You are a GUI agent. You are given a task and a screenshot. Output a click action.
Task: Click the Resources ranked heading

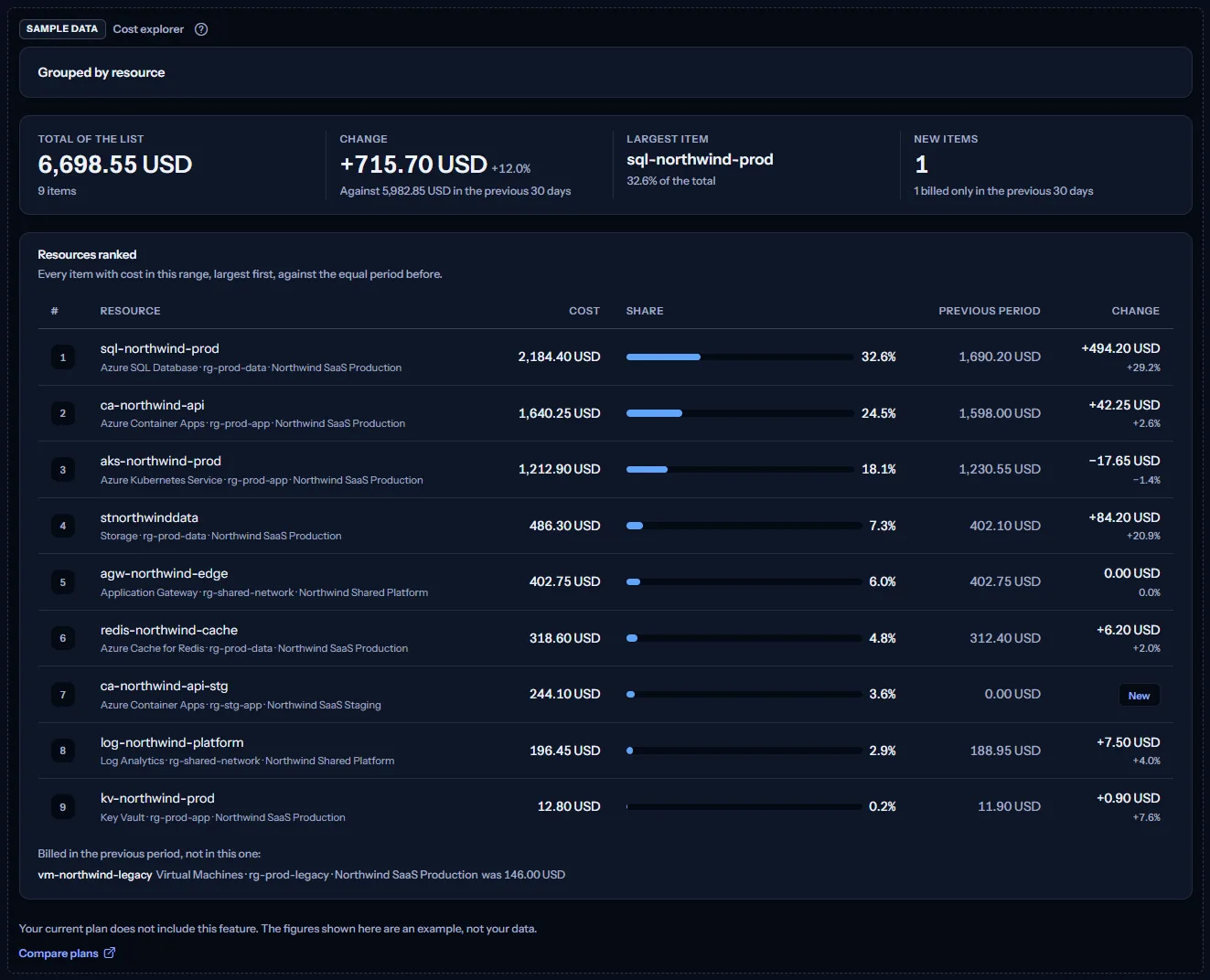87,254
